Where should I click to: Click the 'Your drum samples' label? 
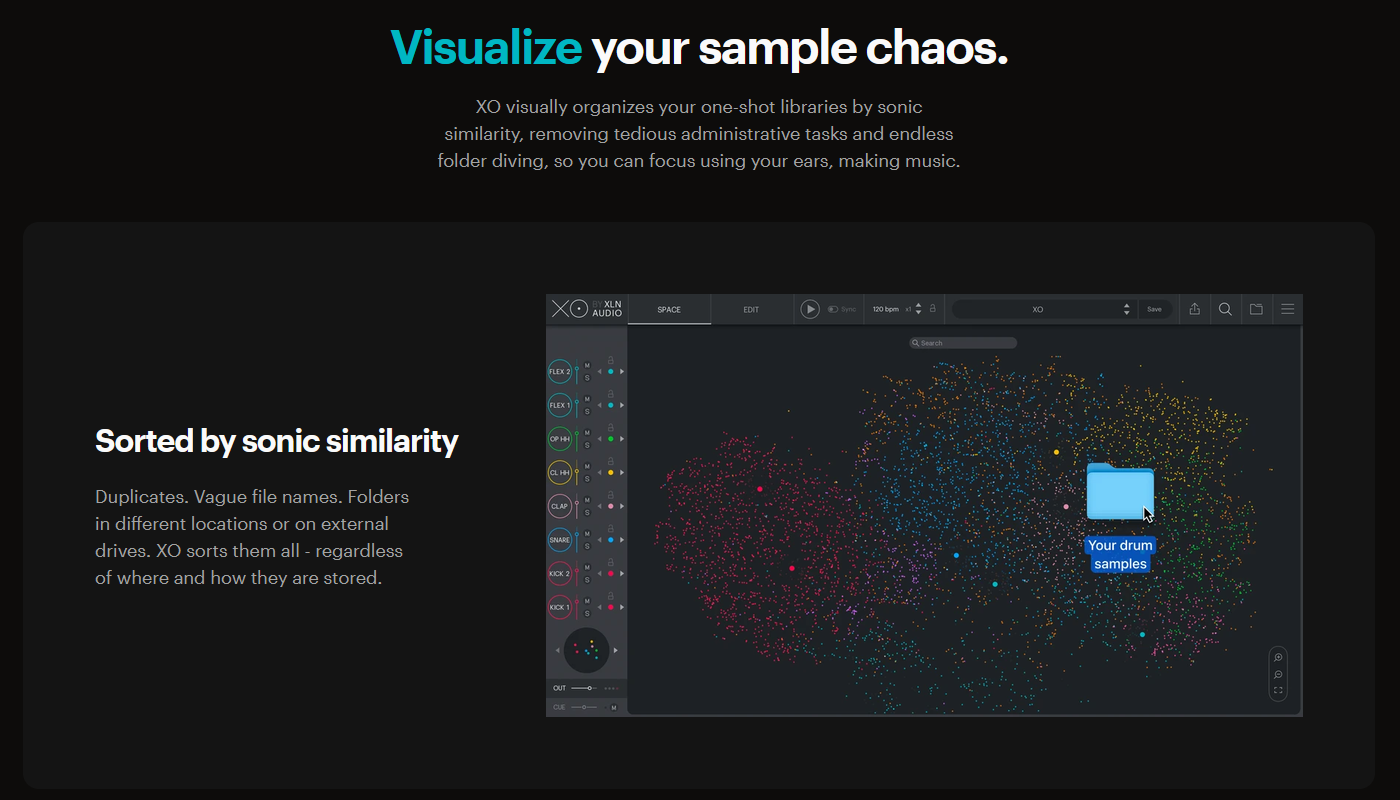1120,555
